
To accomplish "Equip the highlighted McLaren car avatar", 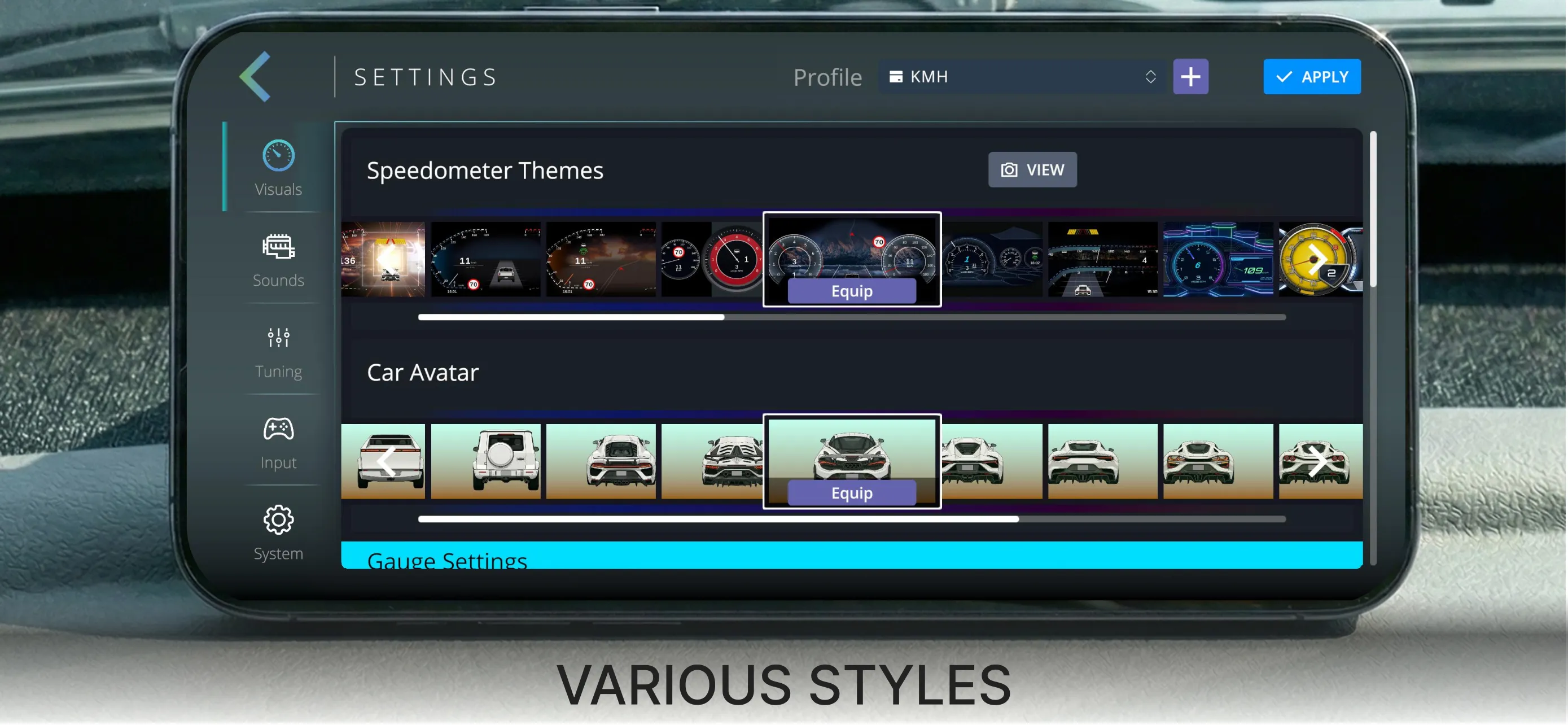I will [851, 492].
